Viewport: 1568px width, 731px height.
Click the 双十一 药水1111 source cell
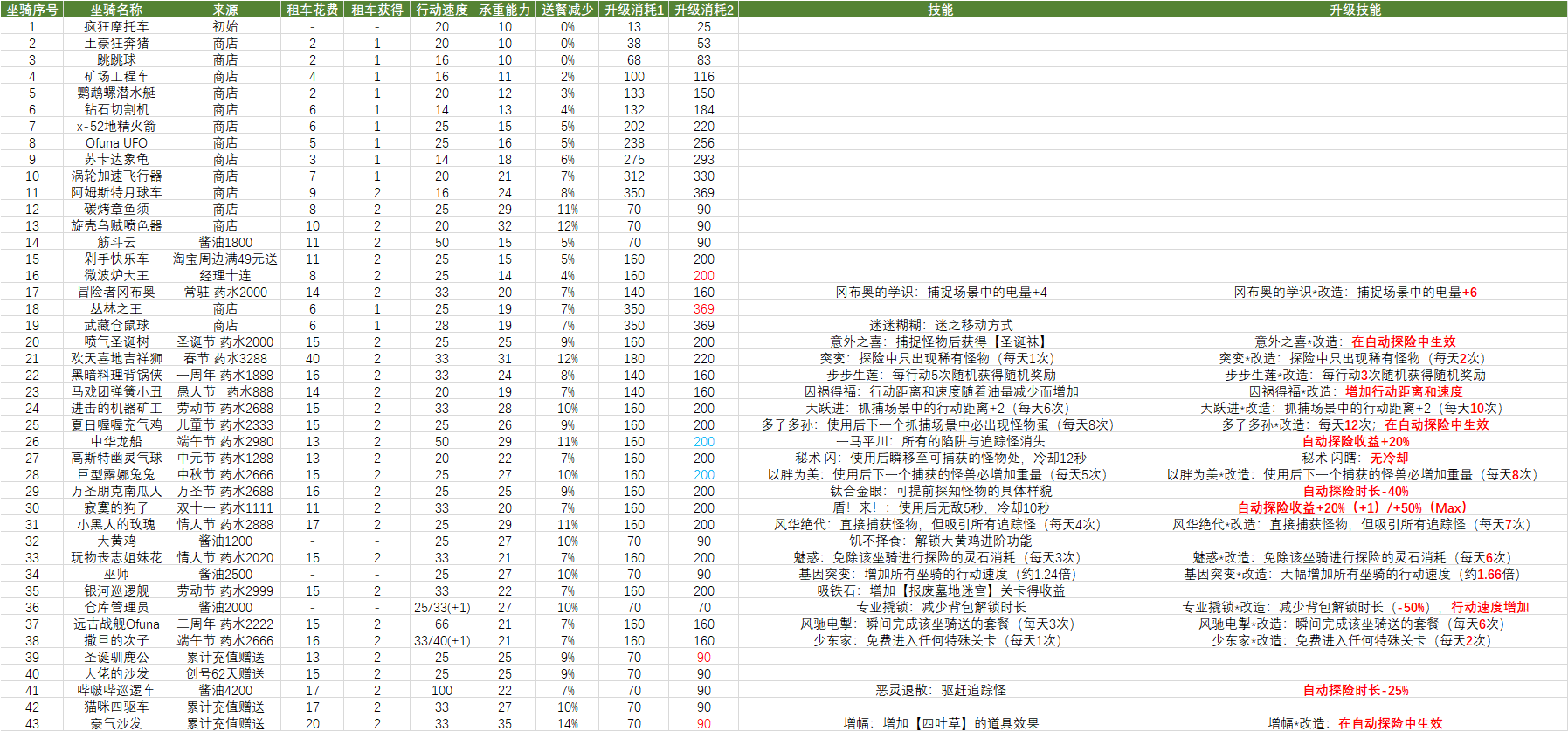[225, 507]
